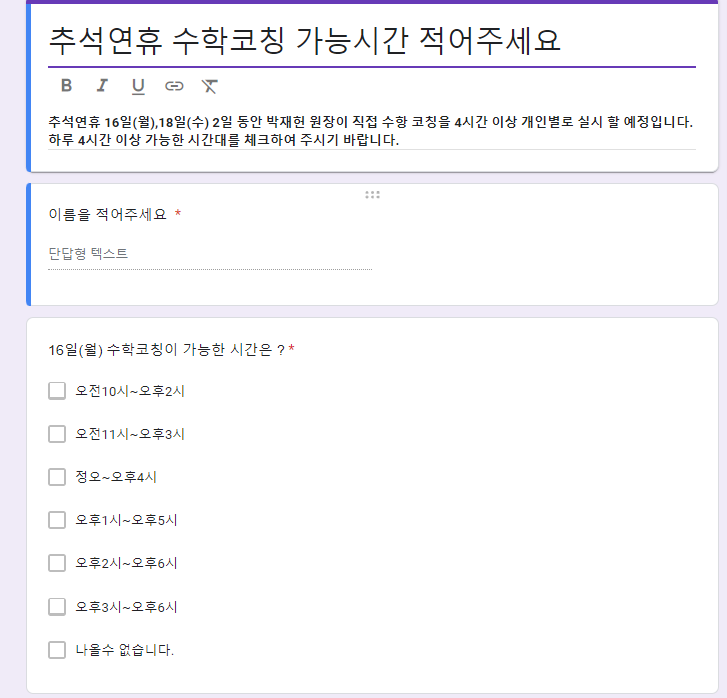
Task: Click the form title 추석연휴 수학코칭 field
Action: 372,40
